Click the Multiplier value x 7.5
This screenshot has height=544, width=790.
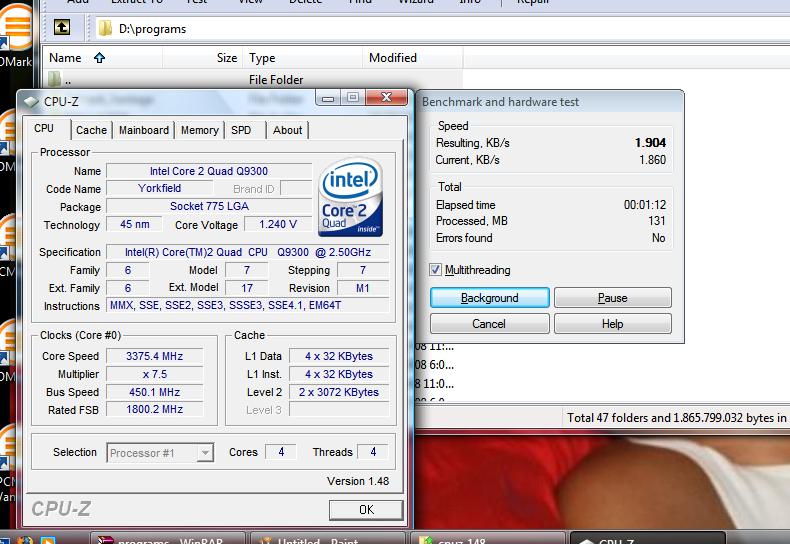click(155, 374)
